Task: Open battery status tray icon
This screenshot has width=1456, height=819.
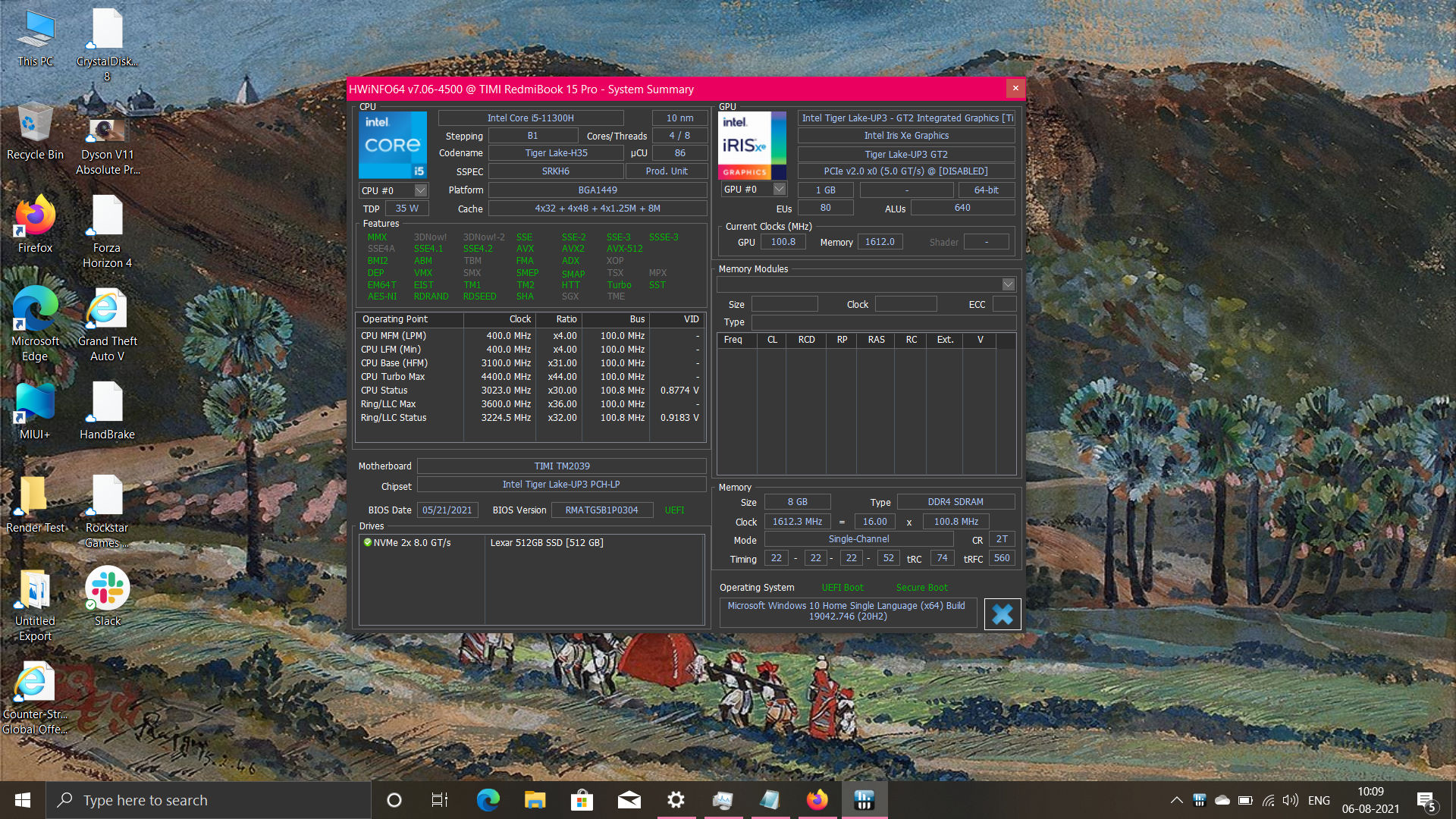Action: tap(1245, 800)
